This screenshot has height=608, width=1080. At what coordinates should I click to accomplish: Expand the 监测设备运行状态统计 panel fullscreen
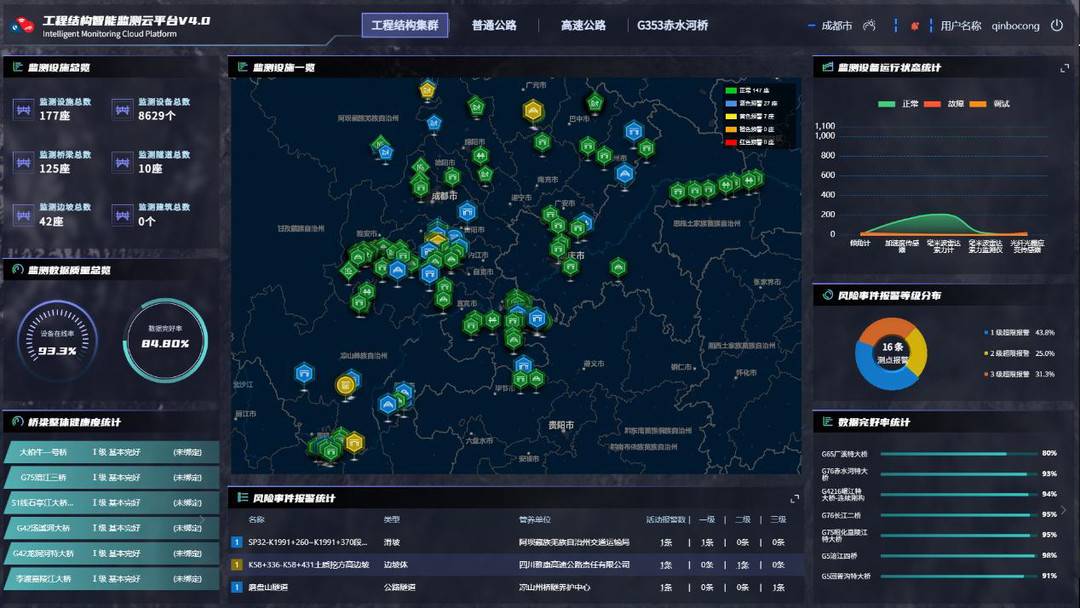(1064, 68)
